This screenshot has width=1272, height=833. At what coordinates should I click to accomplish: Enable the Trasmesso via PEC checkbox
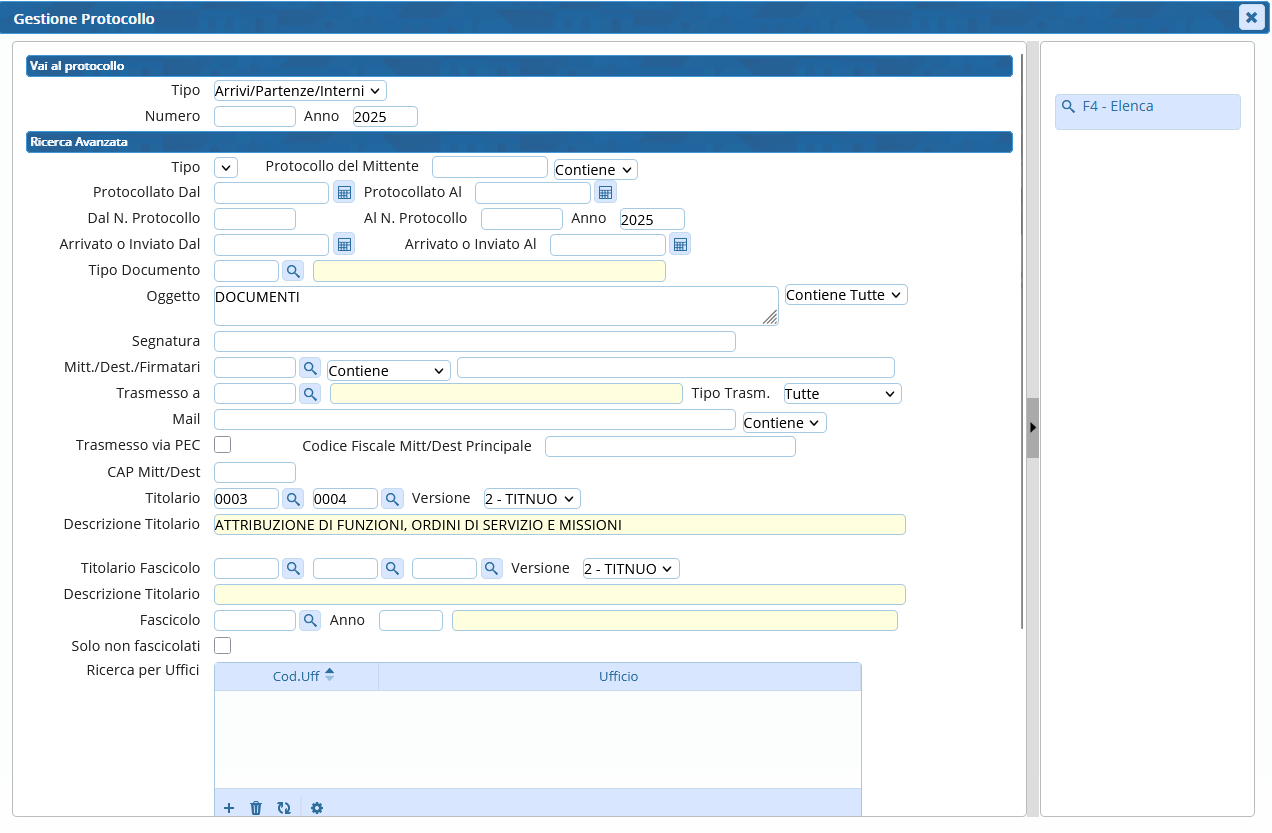click(x=223, y=445)
